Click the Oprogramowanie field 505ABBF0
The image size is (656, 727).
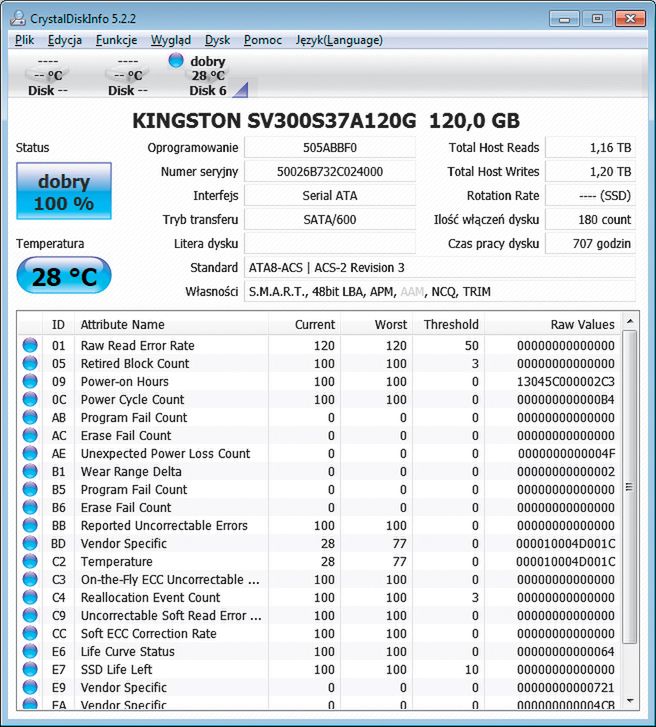(x=330, y=148)
